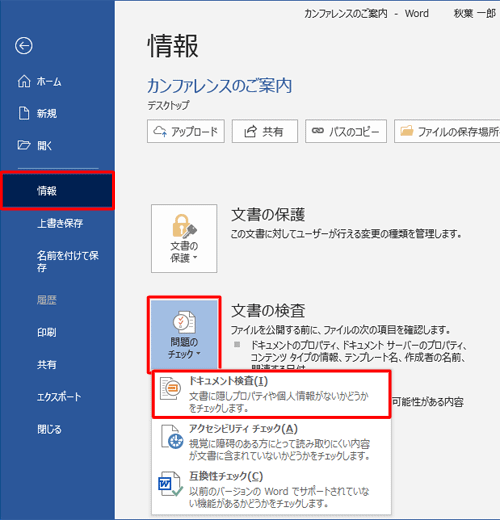Click 上書き保存 in the sidebar
Screen dimensions: 500x520
57,223
